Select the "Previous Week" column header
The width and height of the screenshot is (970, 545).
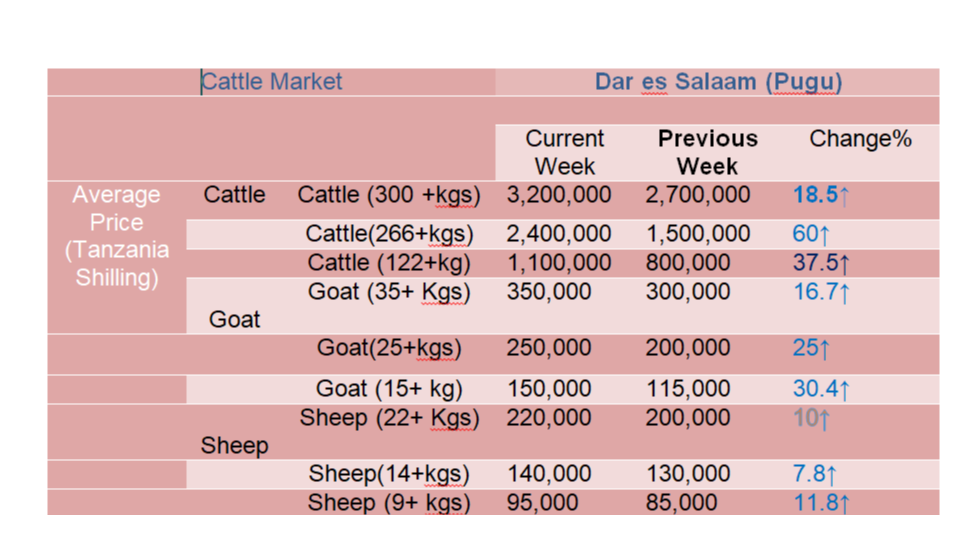[x=708, y=152]
